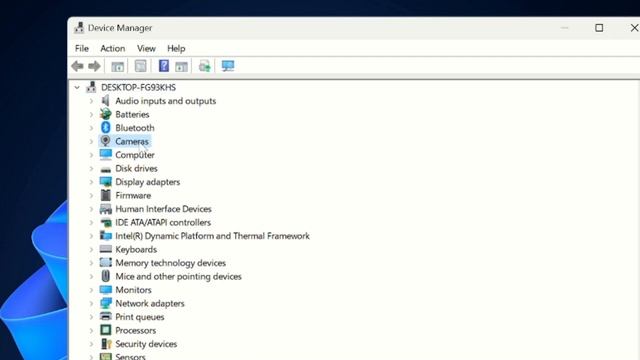Select the Security devices label
The width and height of the screenshot is (640, 360).
pyautogui.click(x=146, y=344)
